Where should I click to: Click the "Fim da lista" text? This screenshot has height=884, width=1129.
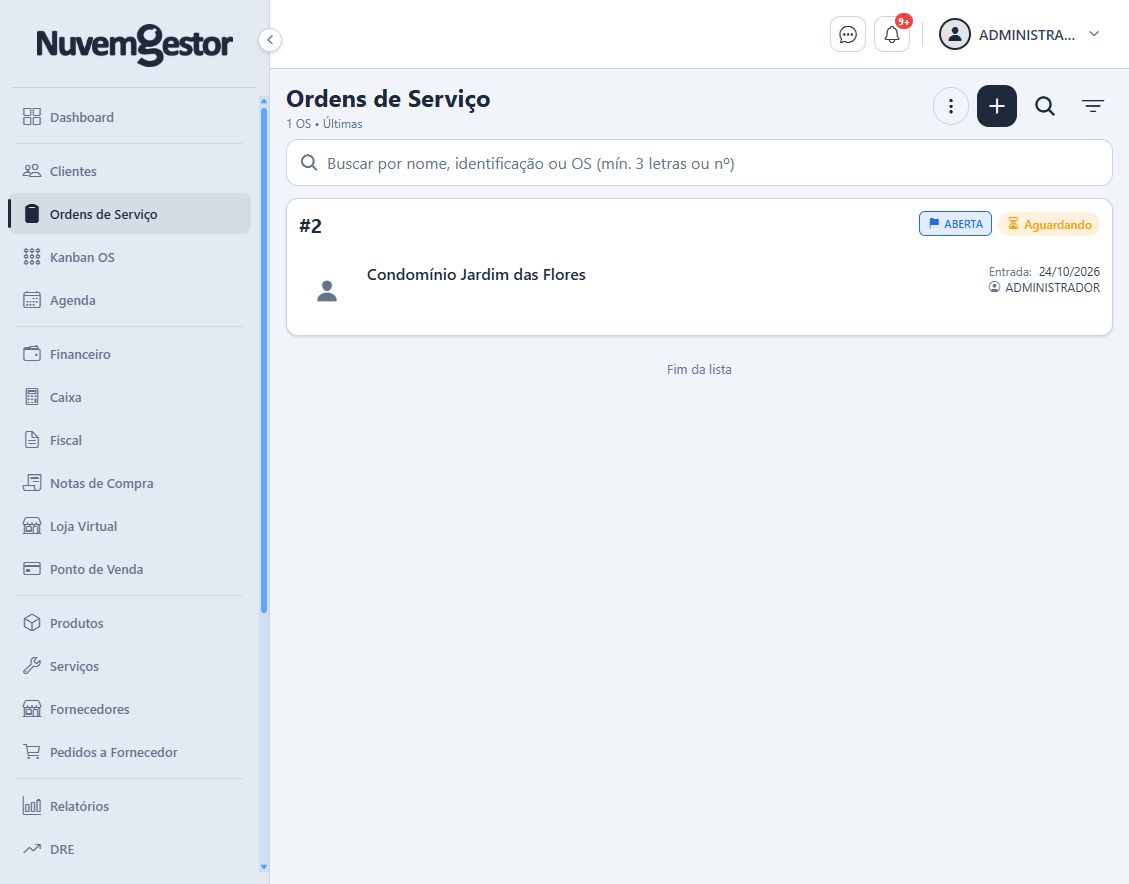(x=699, y=369)
